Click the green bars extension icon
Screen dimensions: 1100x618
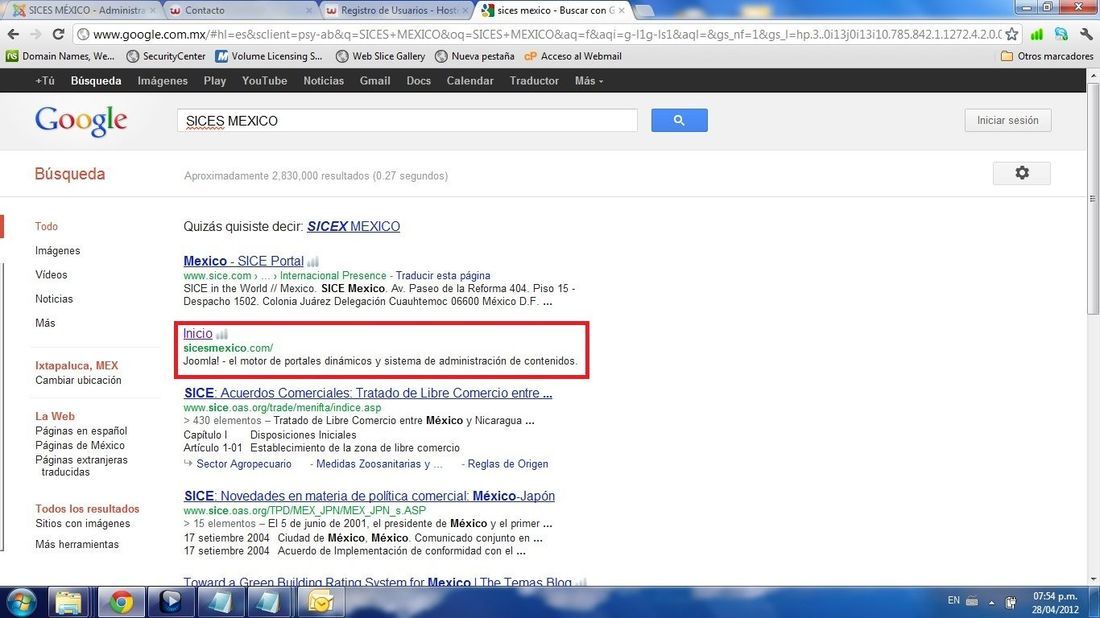(1037, 34)
